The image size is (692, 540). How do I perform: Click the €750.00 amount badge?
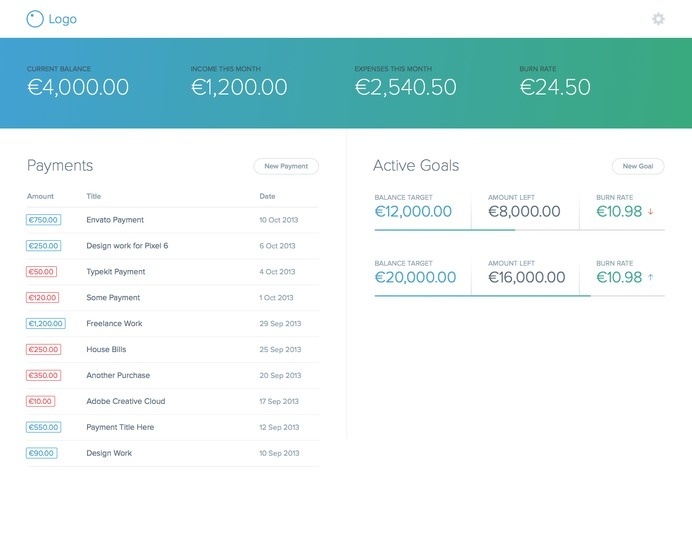pos(43,220)
